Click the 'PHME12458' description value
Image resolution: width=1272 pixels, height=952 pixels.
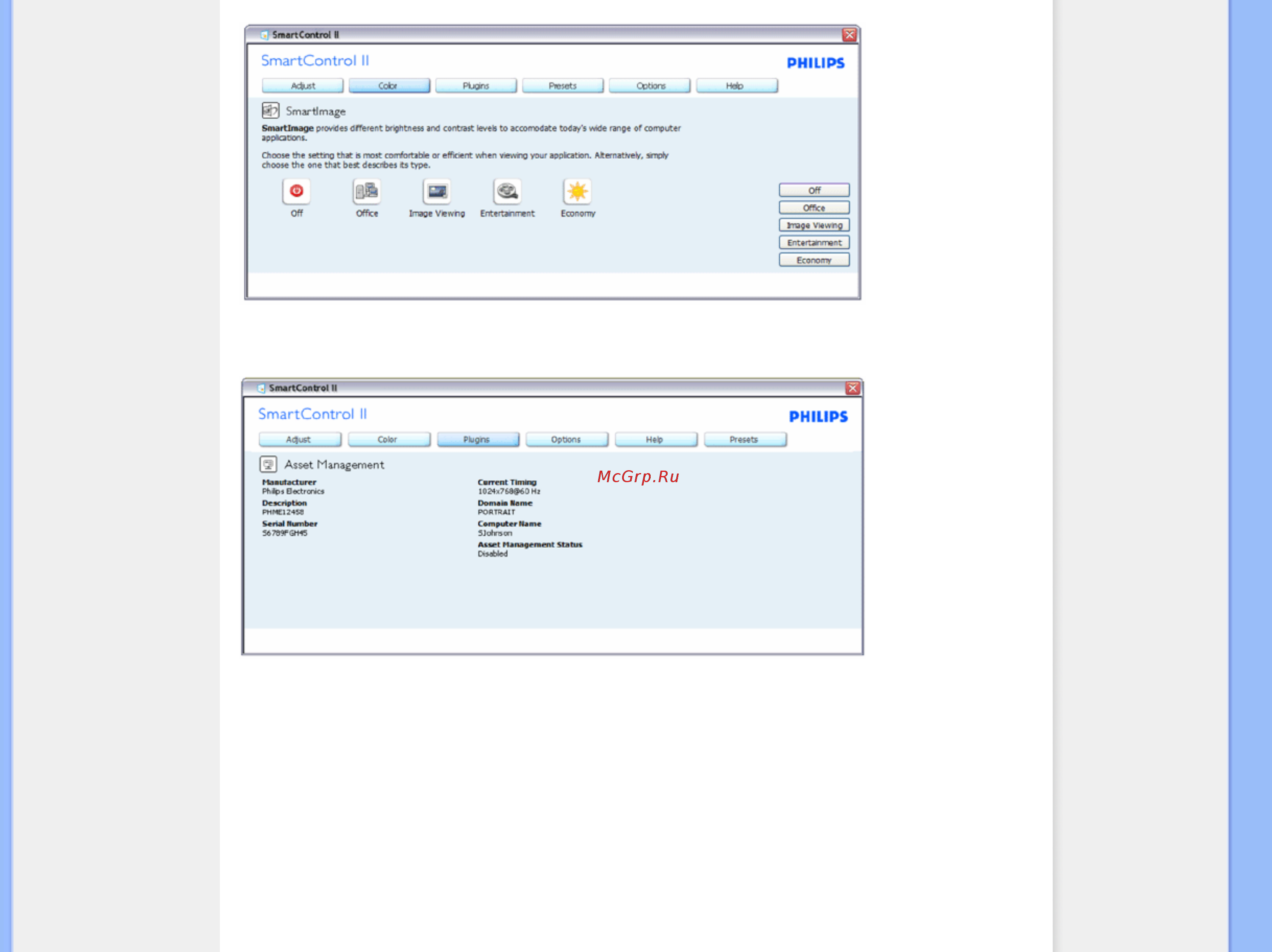point(282,512)
